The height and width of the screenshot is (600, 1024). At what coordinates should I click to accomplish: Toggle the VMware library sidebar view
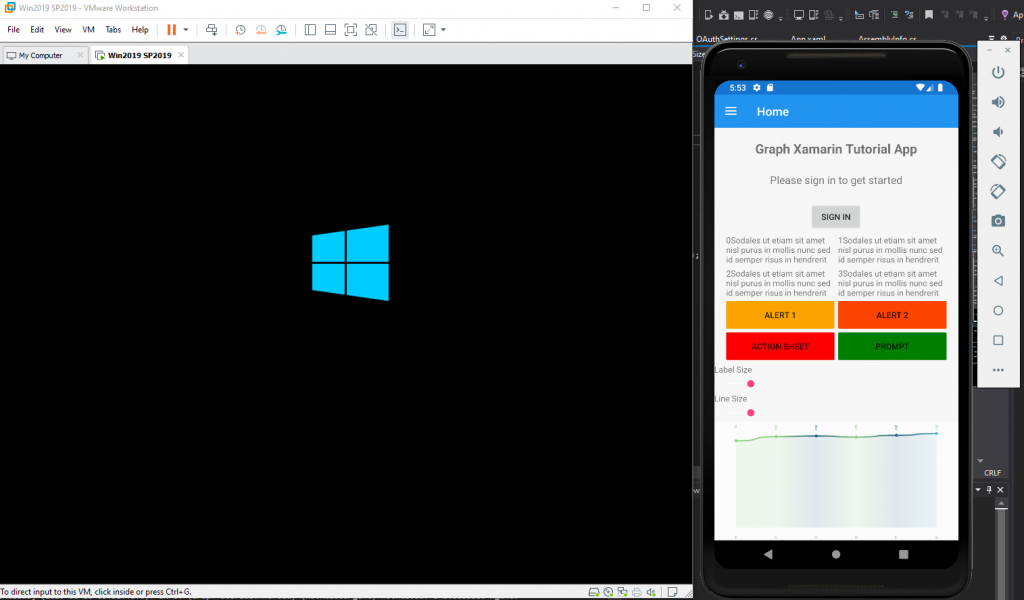point(310,29)
